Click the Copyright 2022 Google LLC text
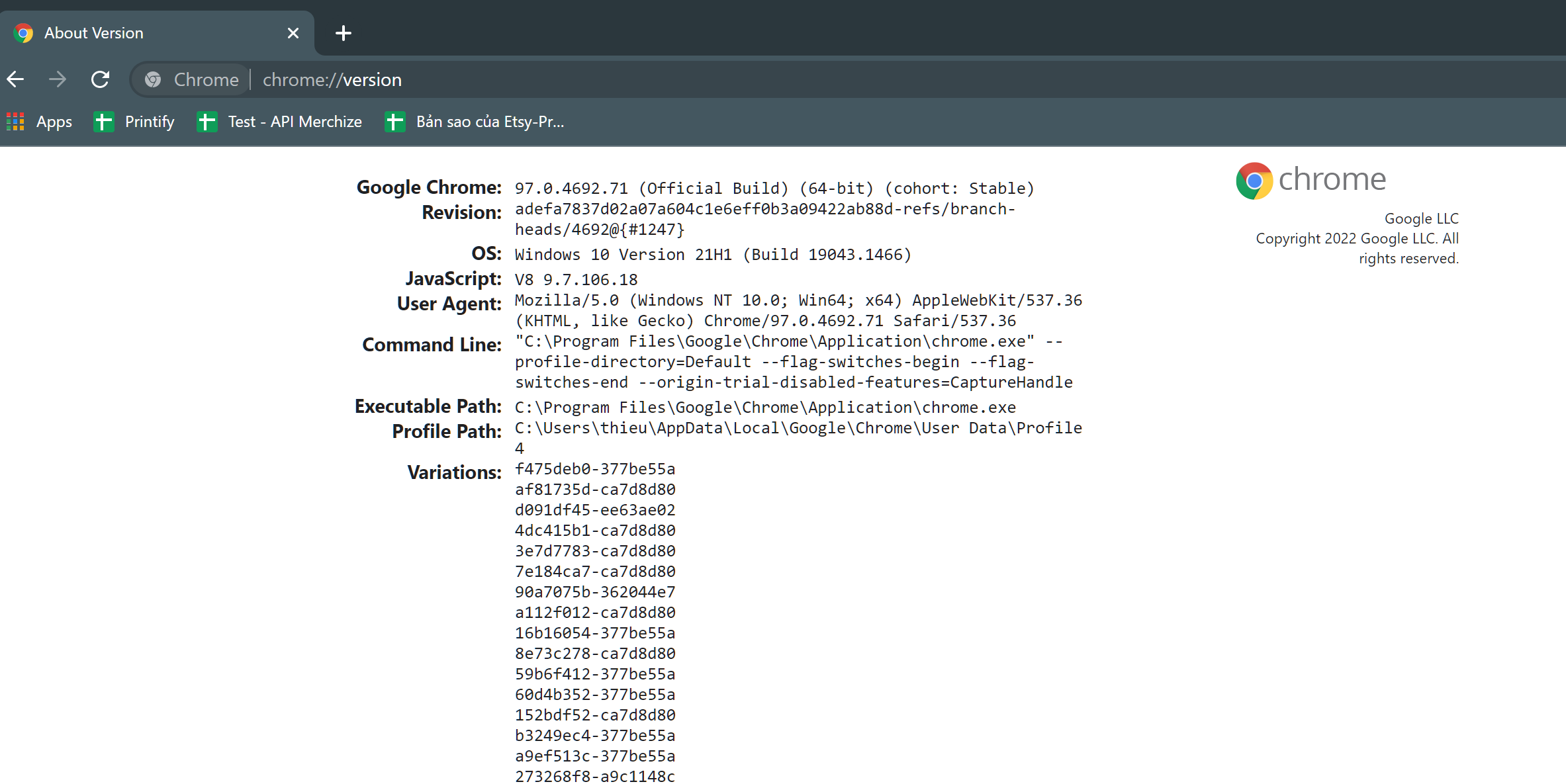The width and height of the screenshot is (1566, 784). tap(1358, 248)
